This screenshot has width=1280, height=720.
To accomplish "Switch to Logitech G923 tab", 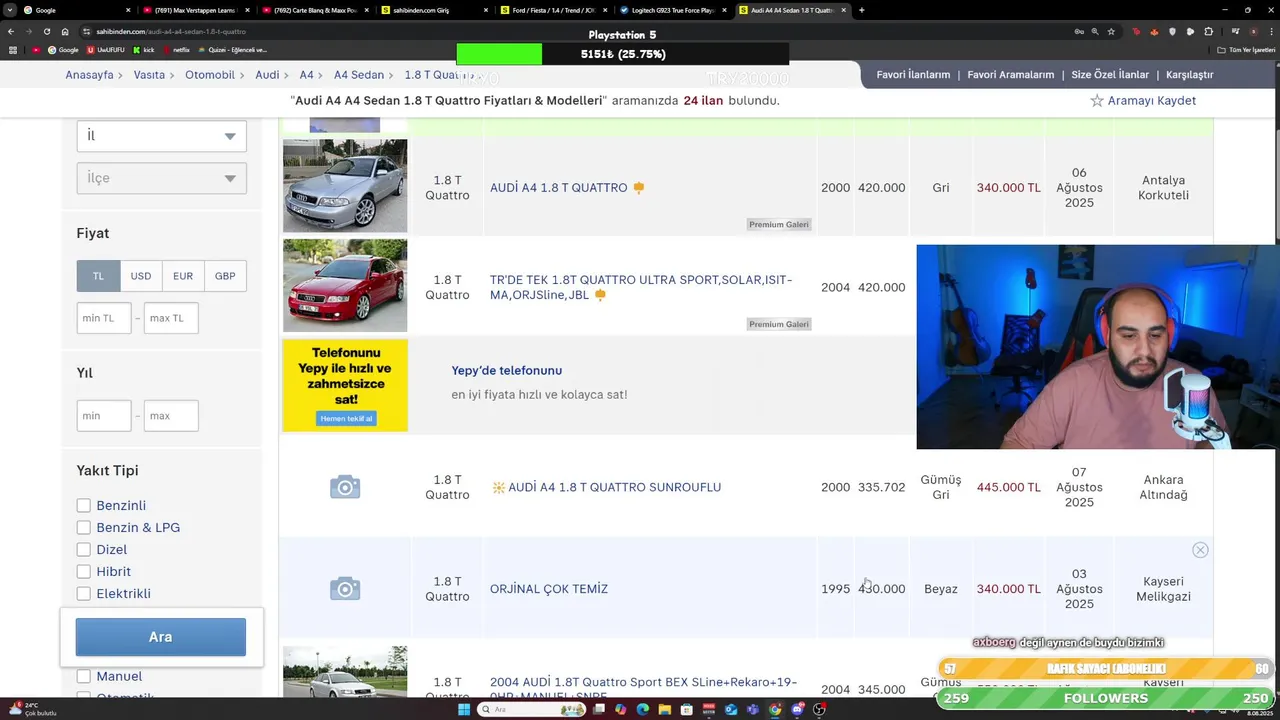I will click(x=674, y=10).
